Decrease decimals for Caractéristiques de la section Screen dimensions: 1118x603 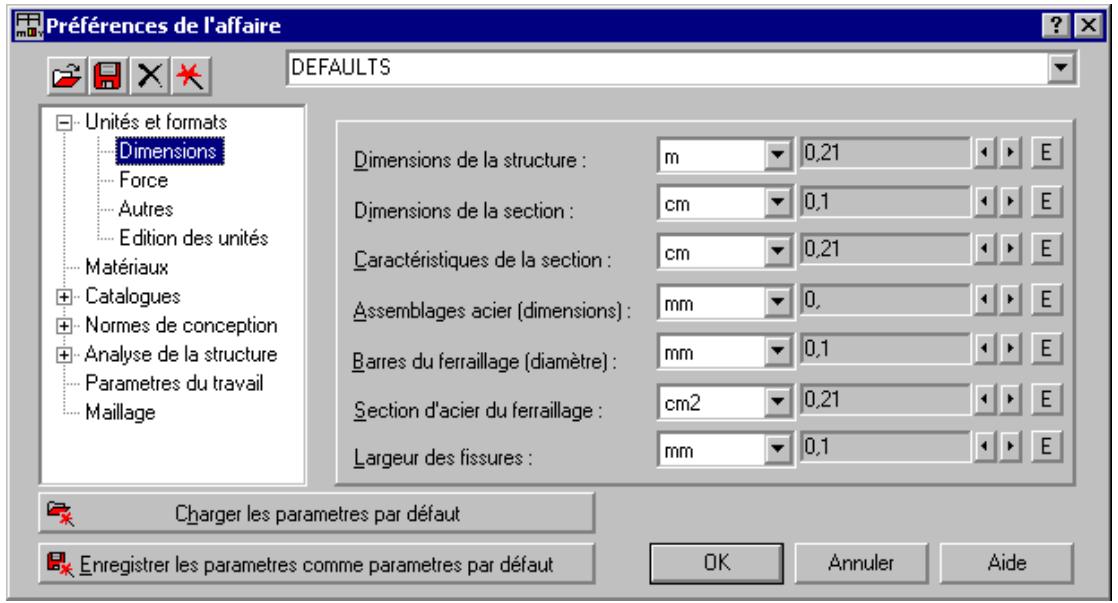(985, 249)
